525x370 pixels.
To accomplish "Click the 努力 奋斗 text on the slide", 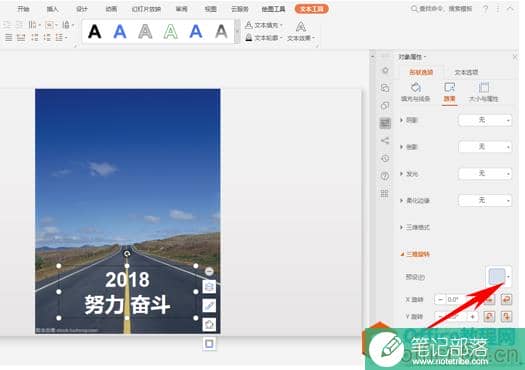I will click(127, 305).
